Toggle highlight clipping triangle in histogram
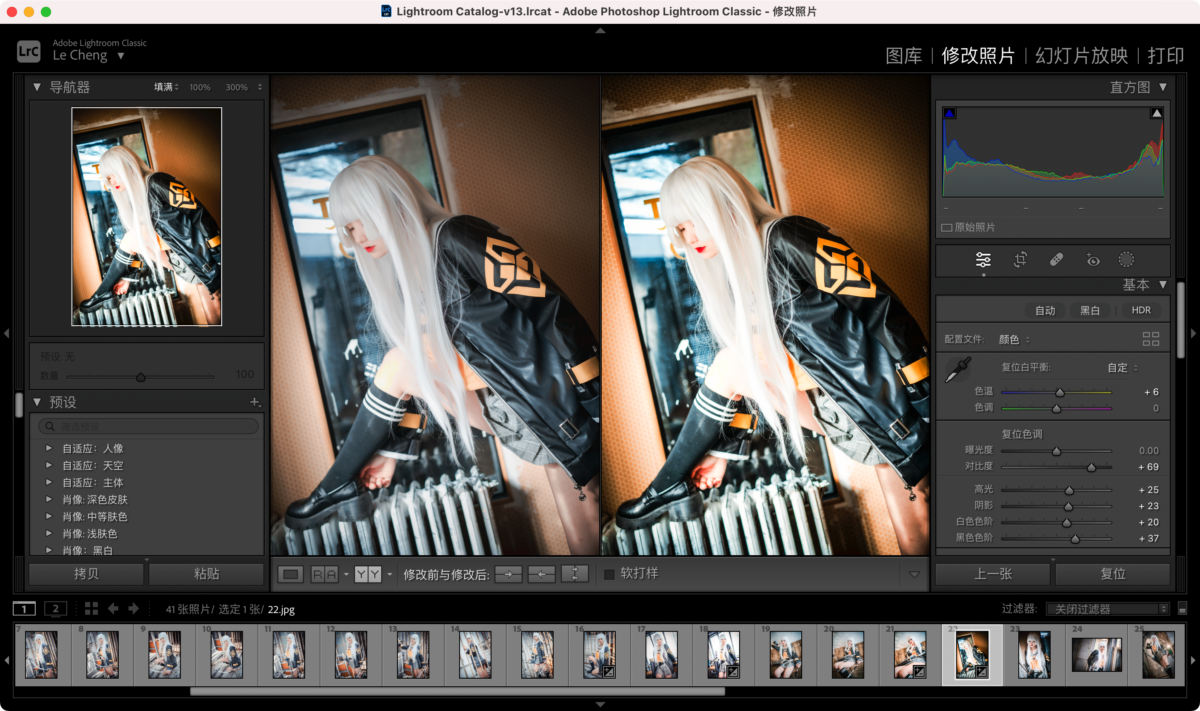Viewport: 1200px width, 711px height. [x=1157, y=114]
